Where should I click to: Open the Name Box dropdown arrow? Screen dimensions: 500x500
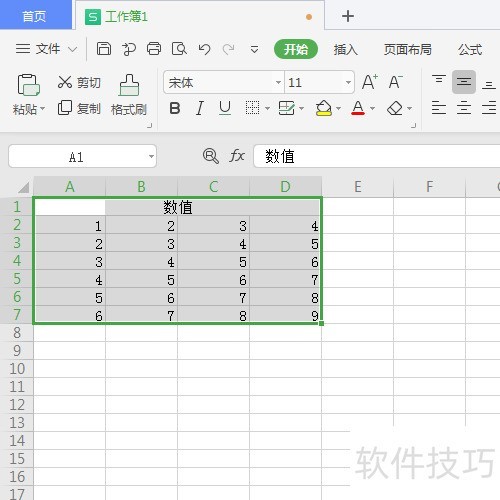click(x=151, y=156)
